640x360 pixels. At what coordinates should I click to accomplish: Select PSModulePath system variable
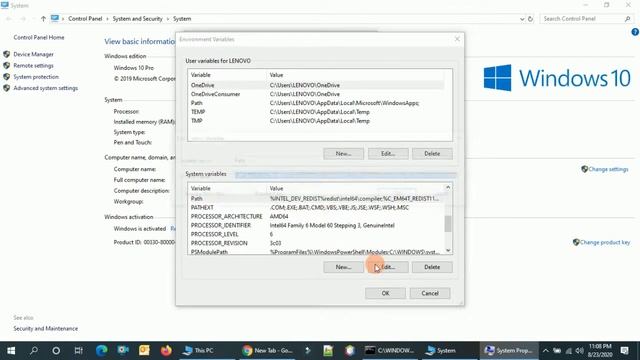click(x=316, y=252)
